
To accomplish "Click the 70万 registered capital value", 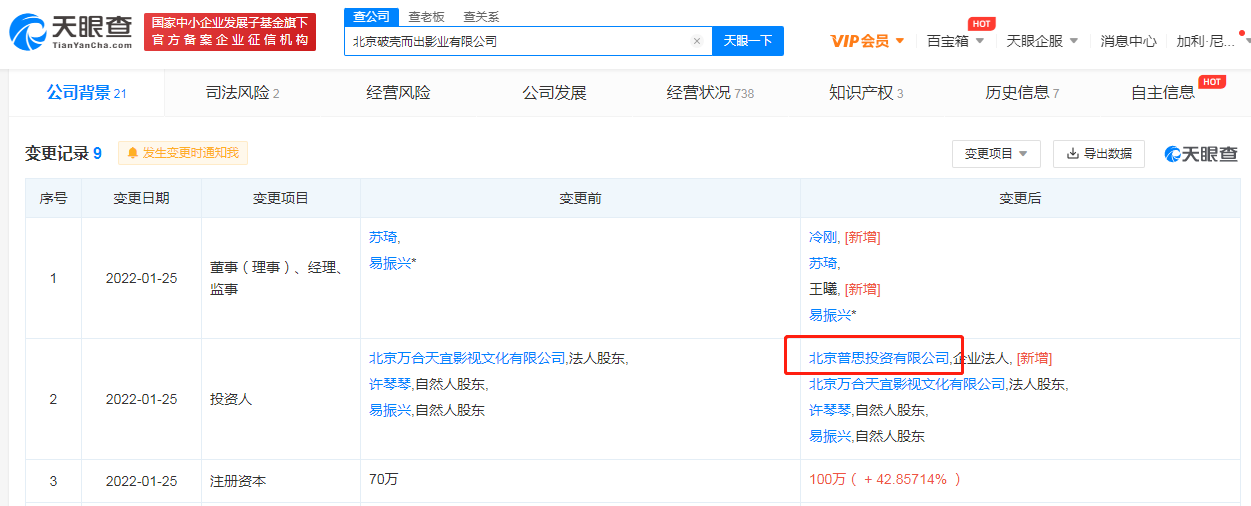I will coord(383,480).
